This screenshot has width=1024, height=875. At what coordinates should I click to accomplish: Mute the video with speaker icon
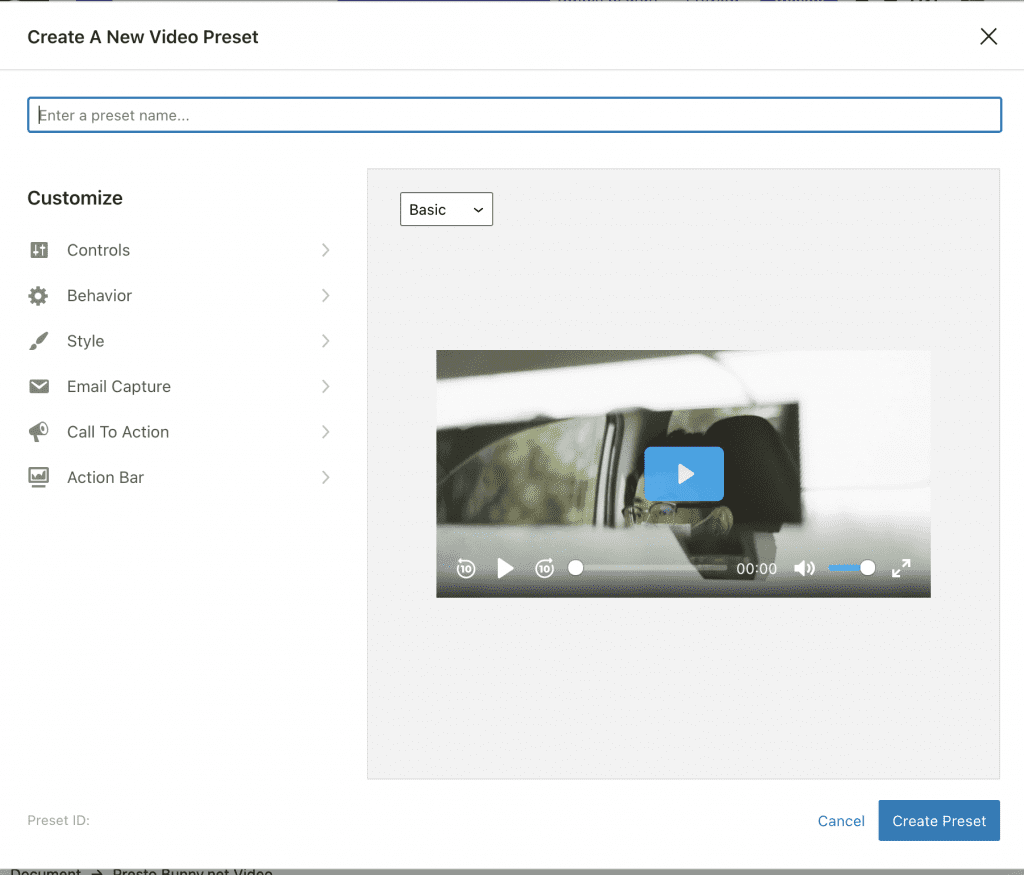(x=804, y=569)
